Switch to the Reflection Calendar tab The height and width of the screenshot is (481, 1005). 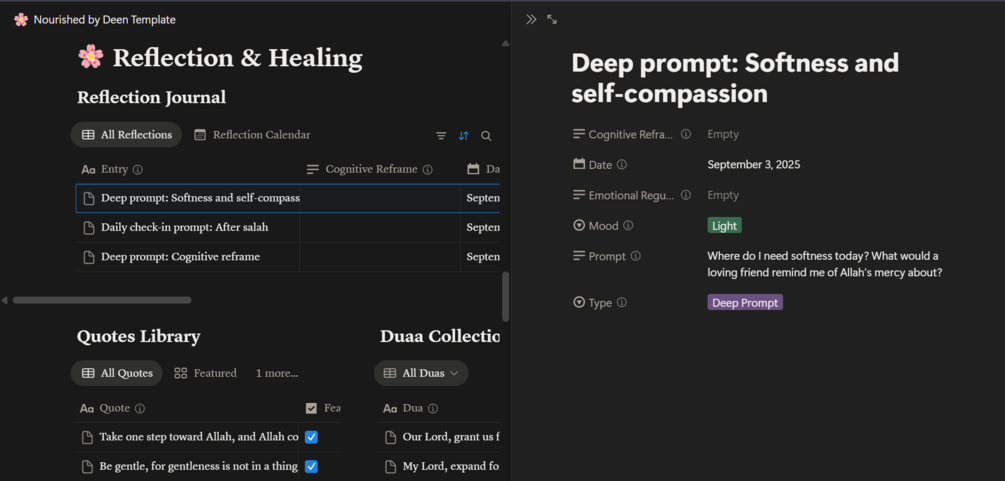click(252, 135)
